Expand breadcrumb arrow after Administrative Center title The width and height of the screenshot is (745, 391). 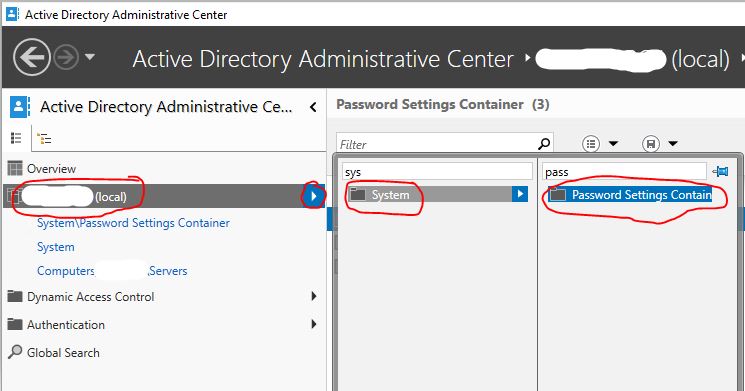[527, 58]
